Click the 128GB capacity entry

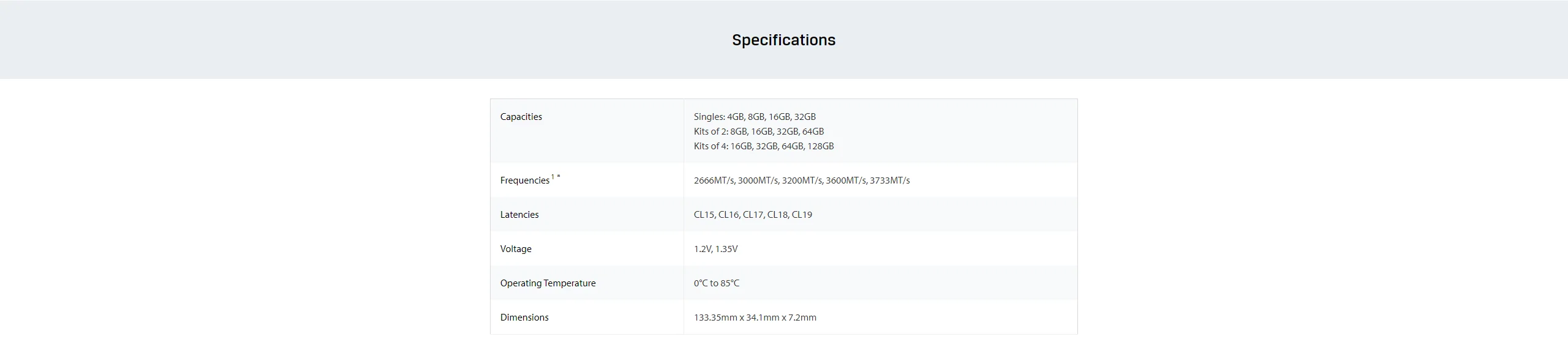(x=820, y=146)
